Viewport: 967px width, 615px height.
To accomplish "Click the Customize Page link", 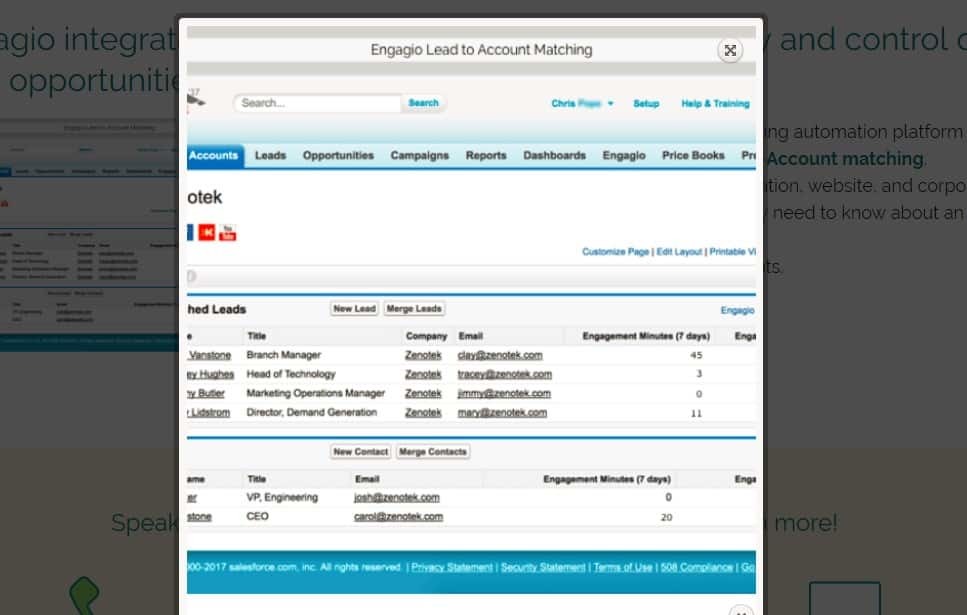I will point(615,252).
